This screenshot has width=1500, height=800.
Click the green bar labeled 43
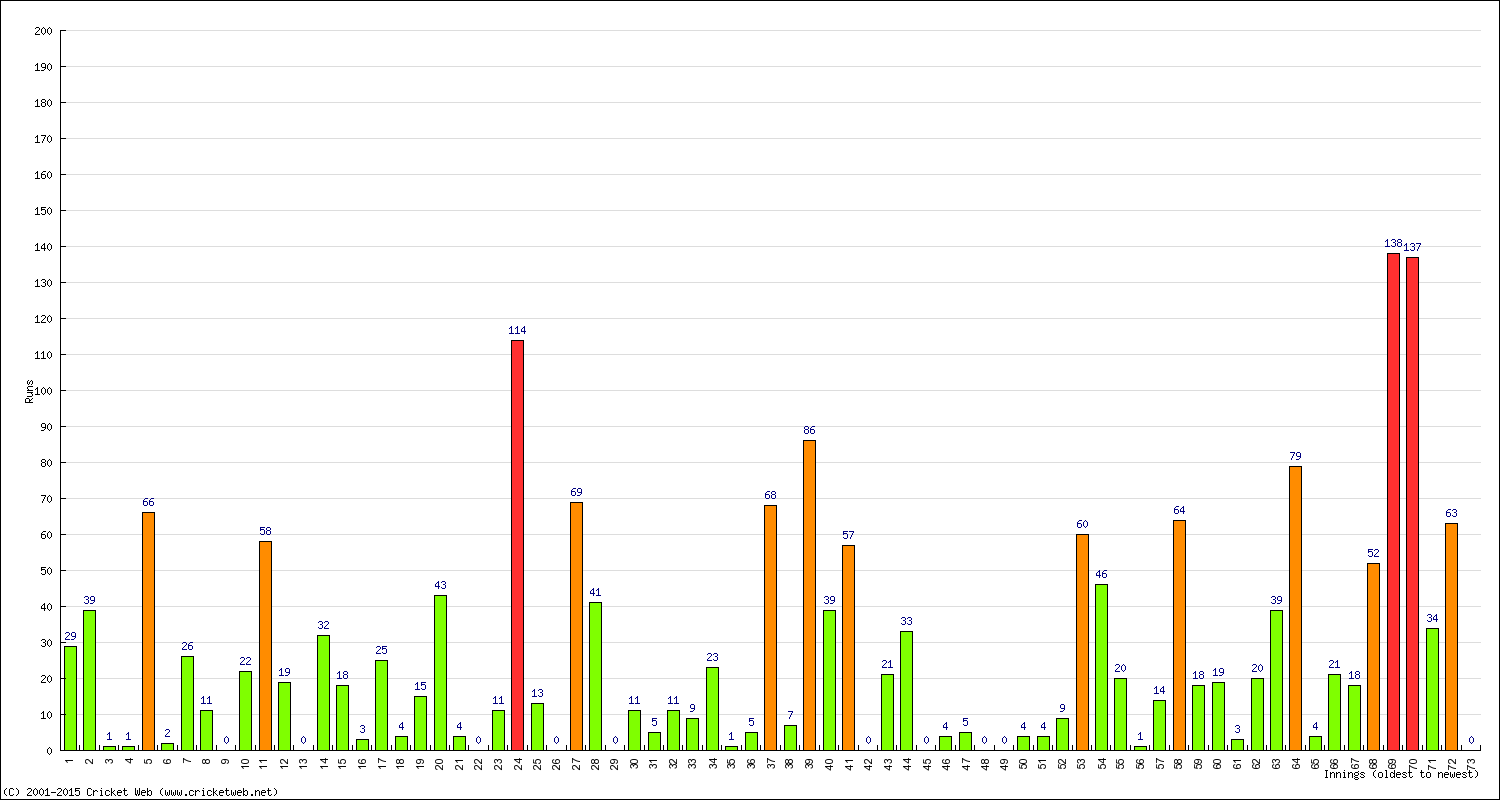click(x=440, y=672)
